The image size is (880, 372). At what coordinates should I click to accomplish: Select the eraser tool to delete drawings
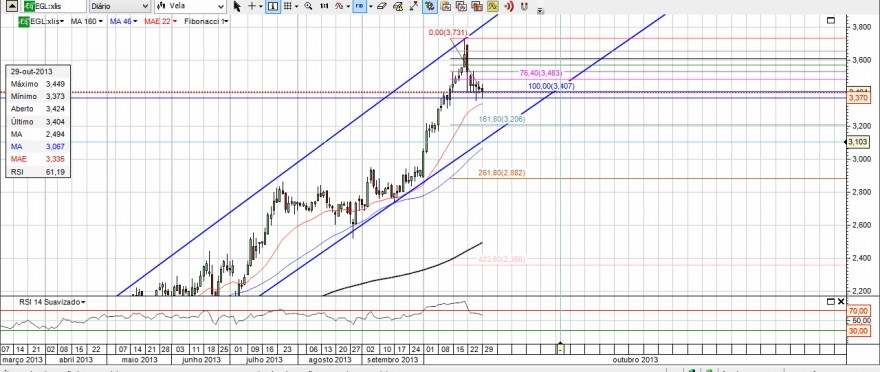[382, 6]
